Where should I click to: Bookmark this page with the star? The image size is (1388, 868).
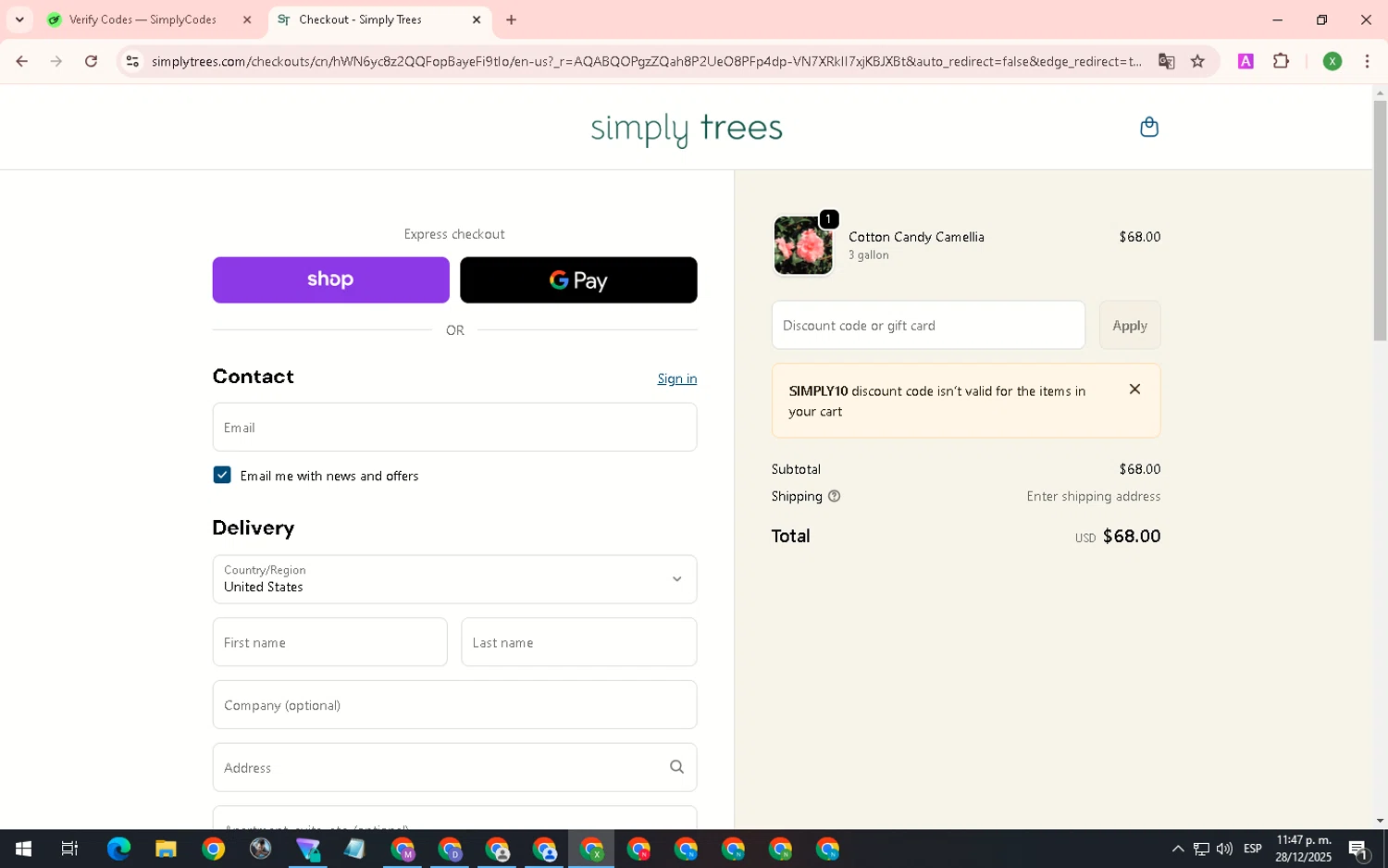[x=1197, y=61]
